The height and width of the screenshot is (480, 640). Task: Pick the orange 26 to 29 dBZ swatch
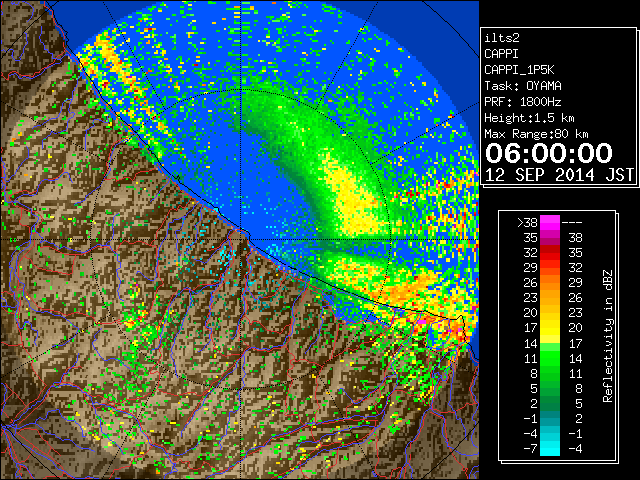coord(550,283)
